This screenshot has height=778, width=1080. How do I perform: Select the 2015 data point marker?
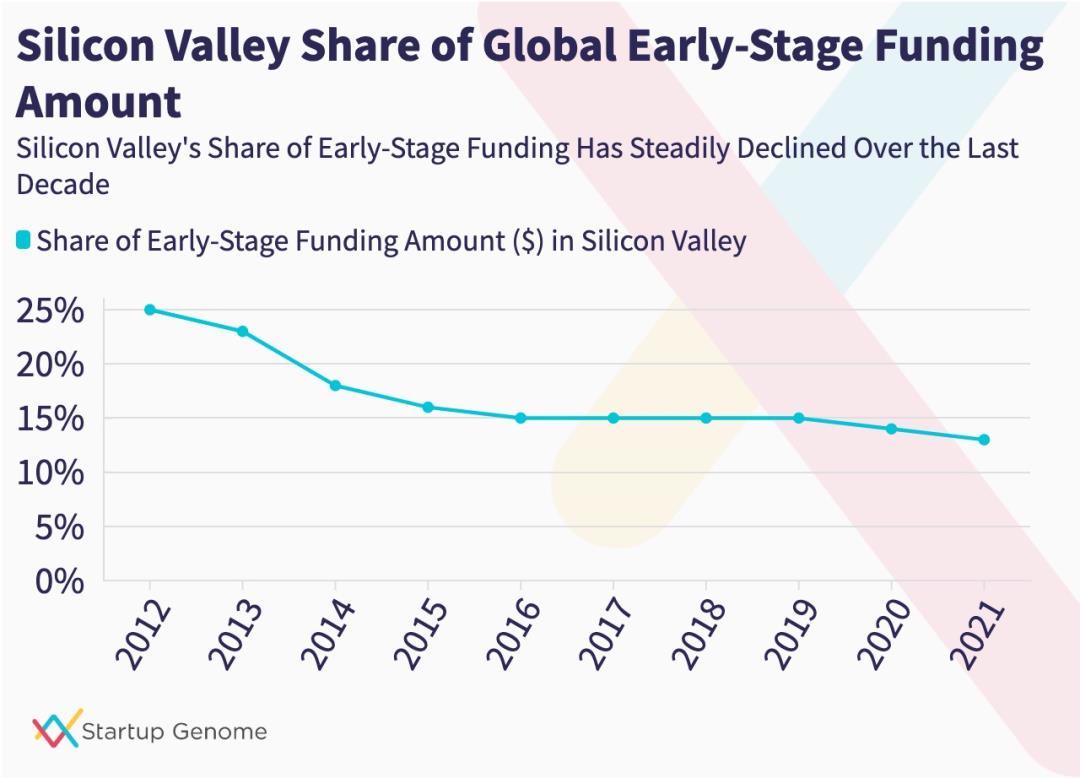coord(428,407)
